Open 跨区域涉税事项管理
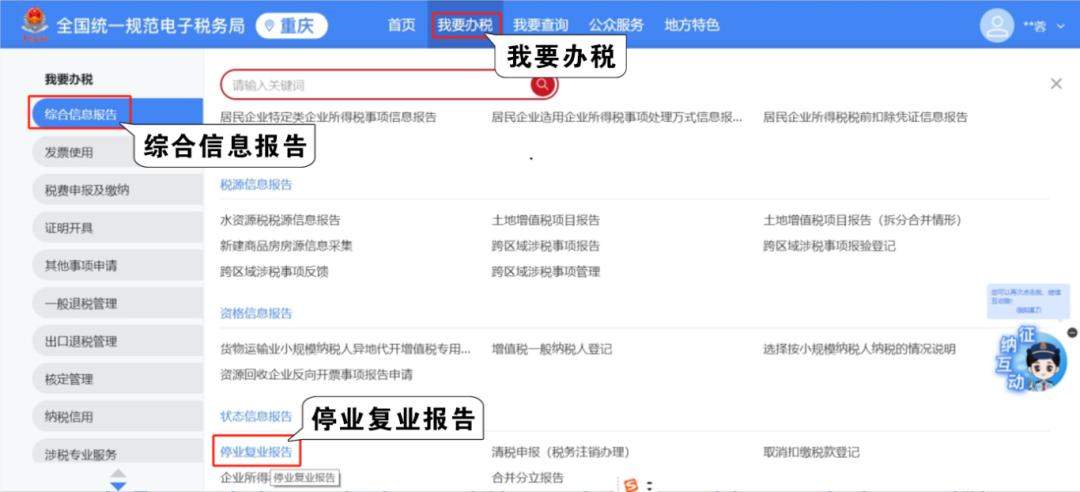 546,271
